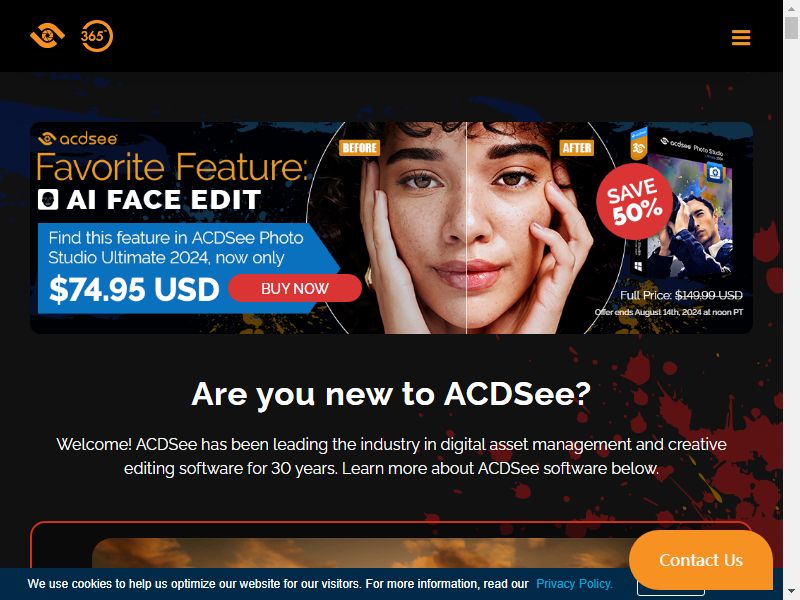This screenshot has height=600, width=800.
Task: Open the orange hamburger navigation menu
Action: click(741, 37)
